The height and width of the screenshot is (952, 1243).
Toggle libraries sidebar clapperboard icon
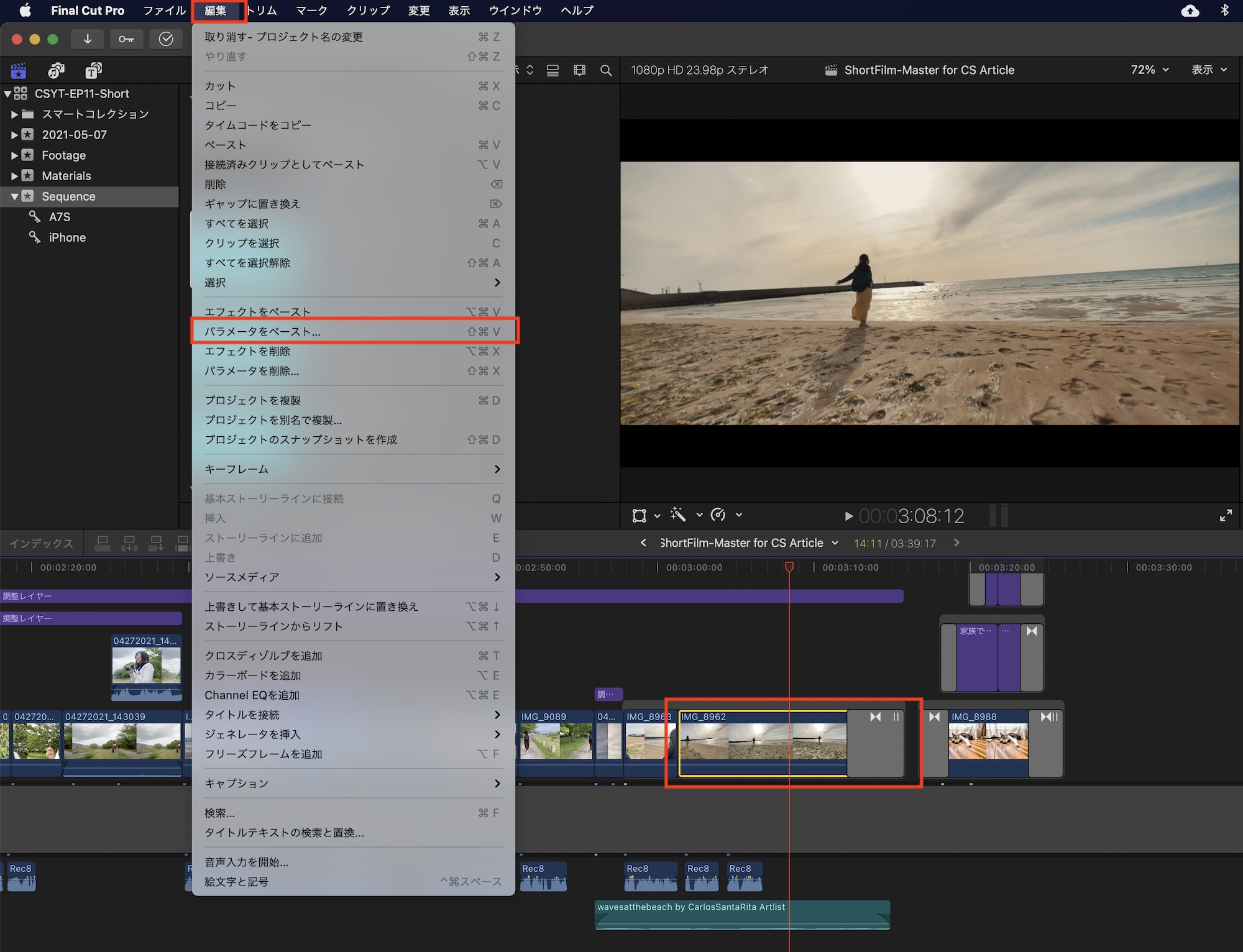pyautogui.click(x=19, y=70)
